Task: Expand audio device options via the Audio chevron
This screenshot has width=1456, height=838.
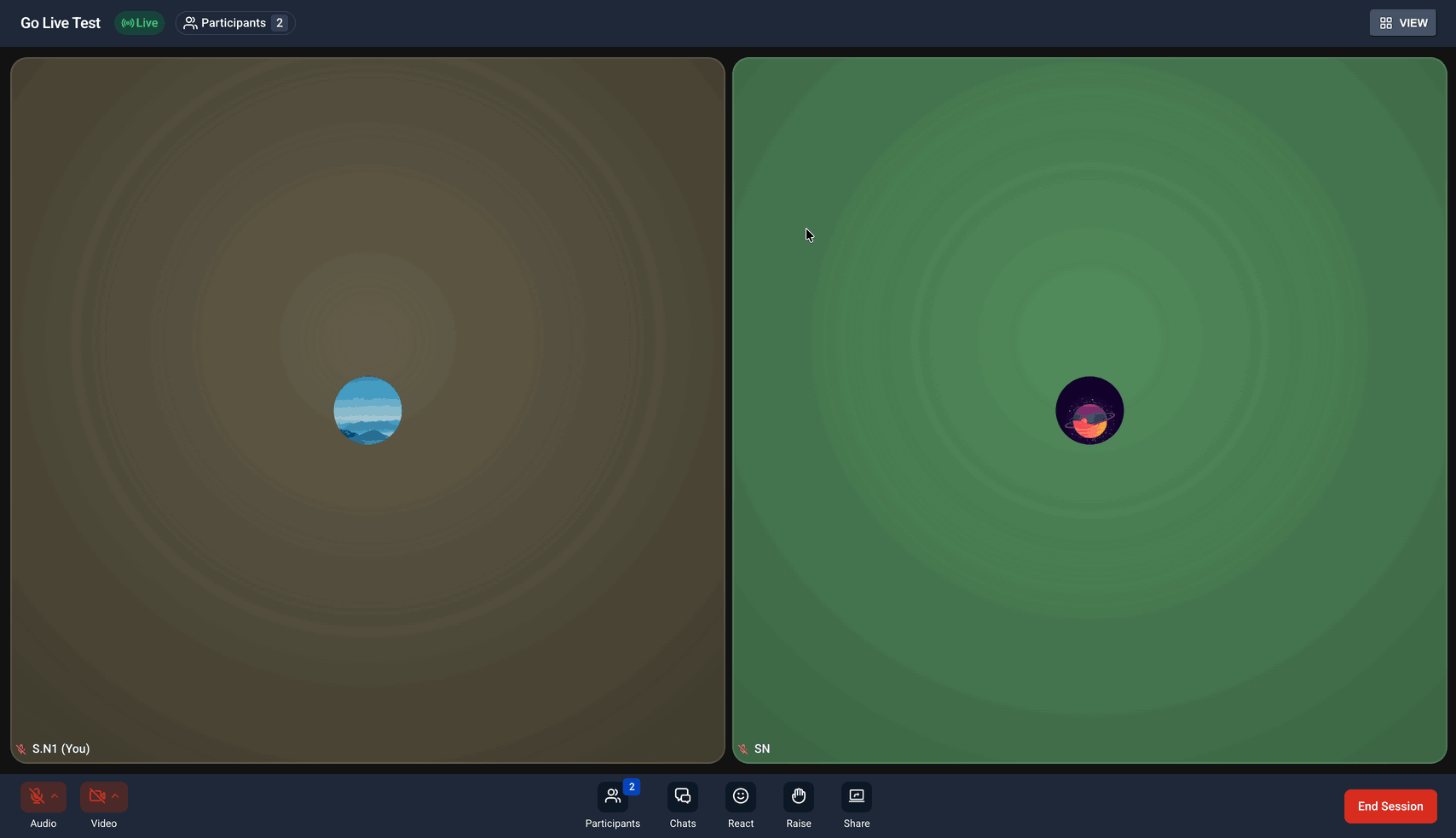Action: 53,795
